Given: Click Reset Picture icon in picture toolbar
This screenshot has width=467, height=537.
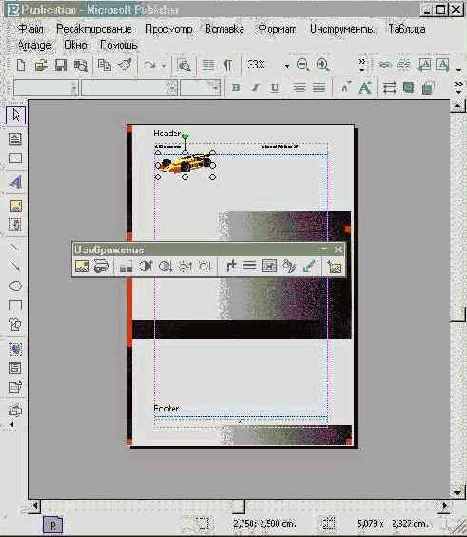Looking at the screenshot, I should (334, 266).
